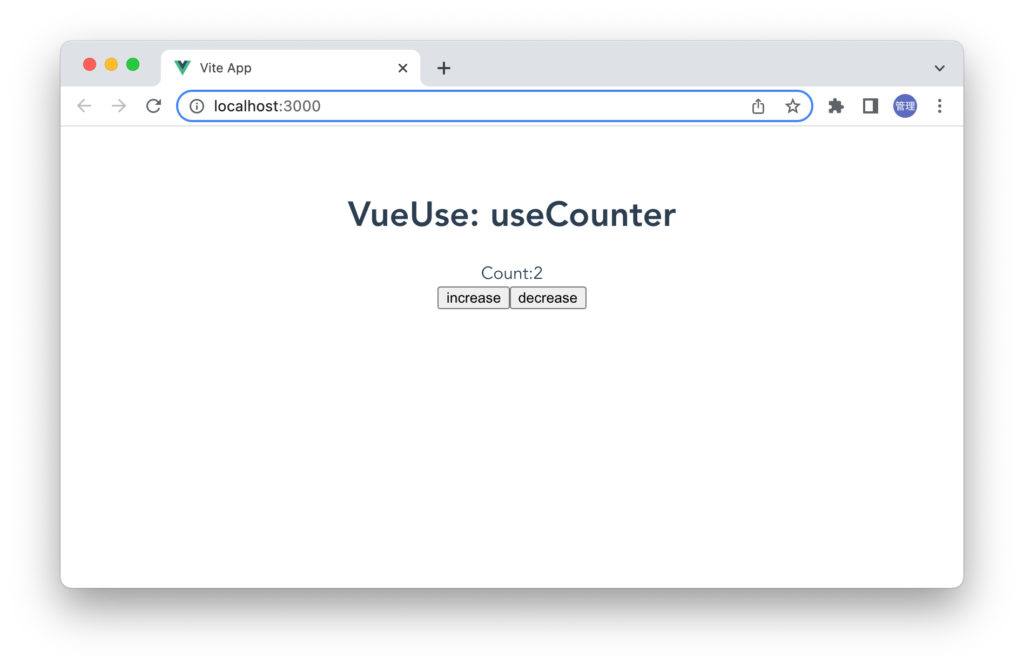Go forward to next page
This screenshot has height=668, width=1024.
point(118,106)
